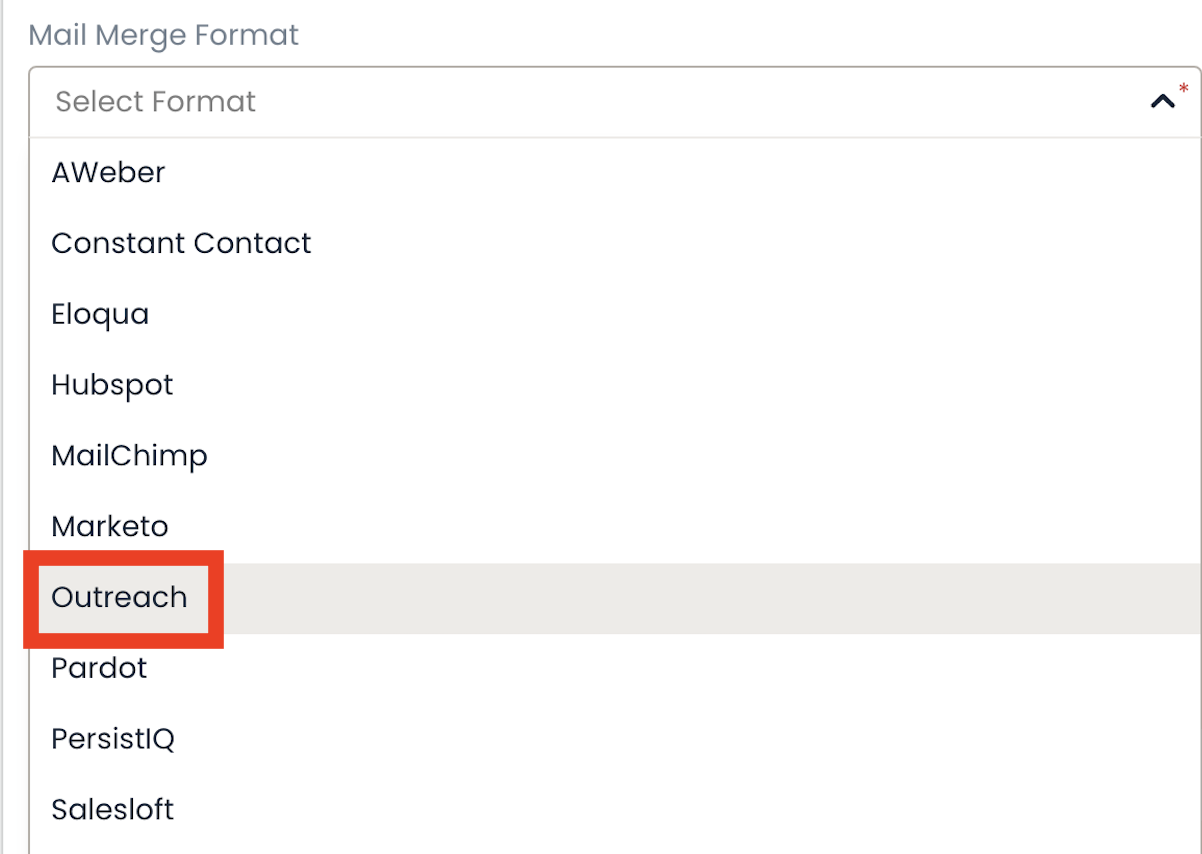The height and width of the screenshot is (854, 1202).
Task: Click empty space in the AWeber row
Action: [700, 173]
